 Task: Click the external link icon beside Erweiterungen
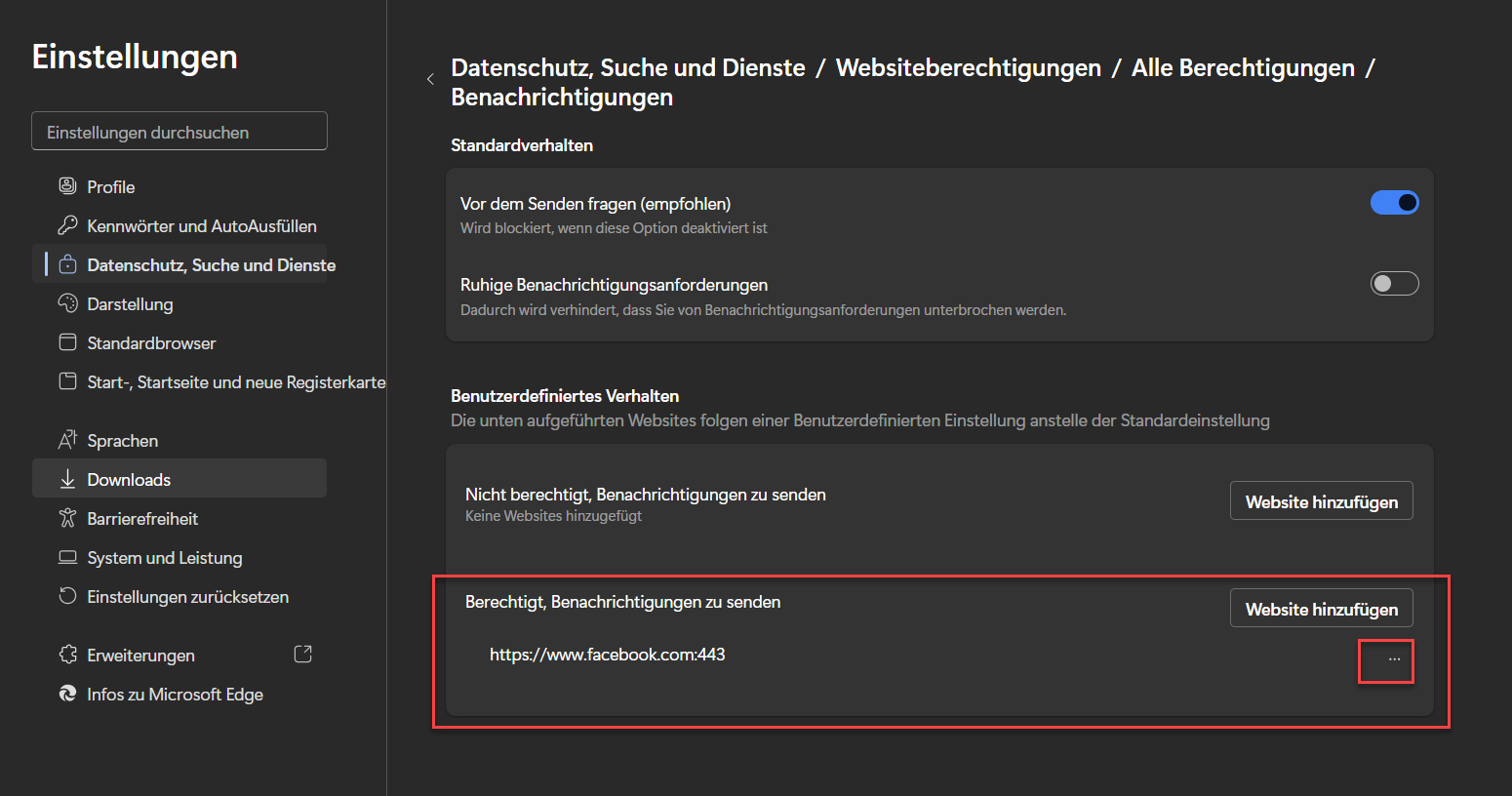tap(303, 655)
